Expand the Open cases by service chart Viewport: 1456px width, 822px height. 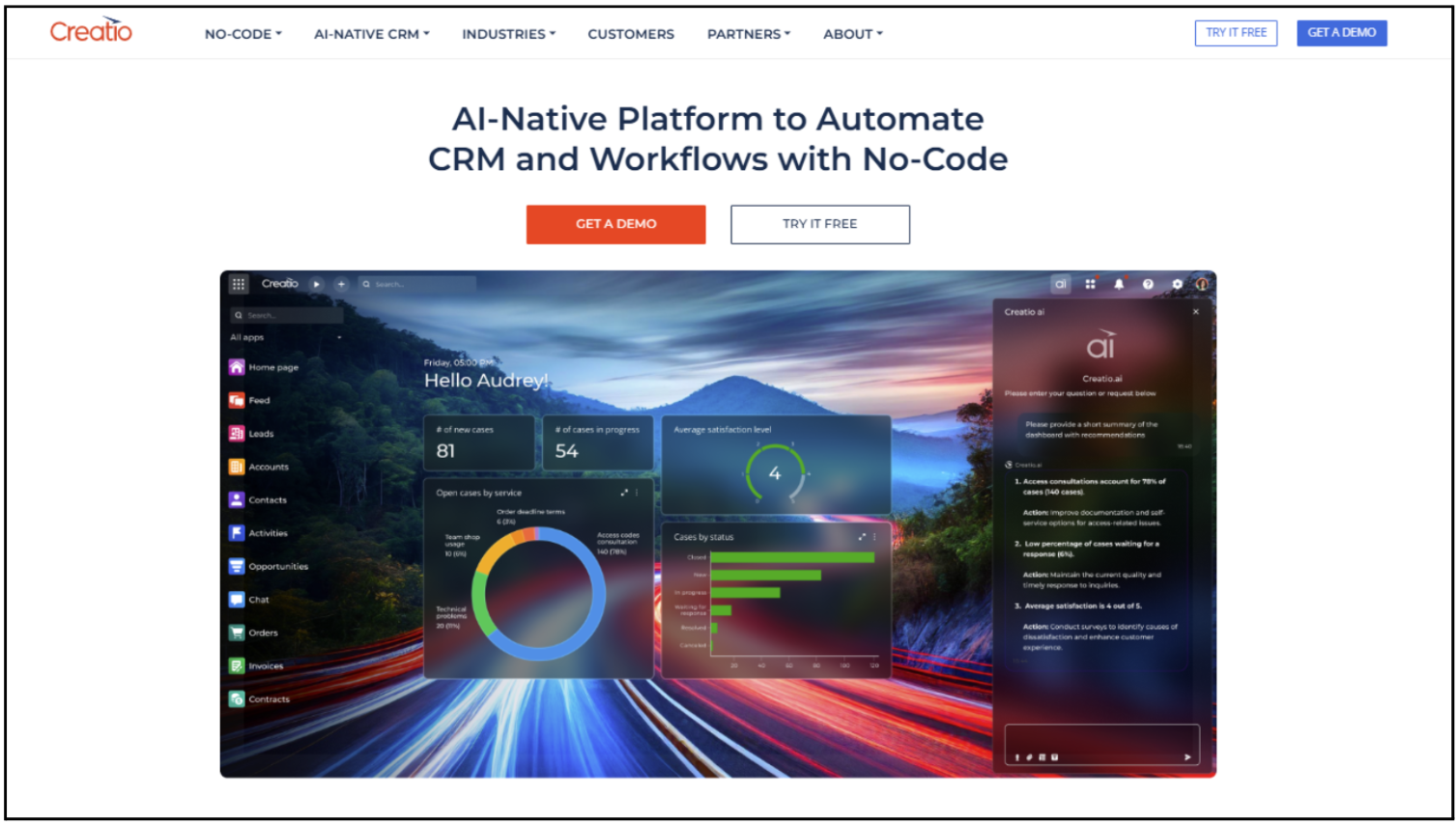tap(624, 493)
